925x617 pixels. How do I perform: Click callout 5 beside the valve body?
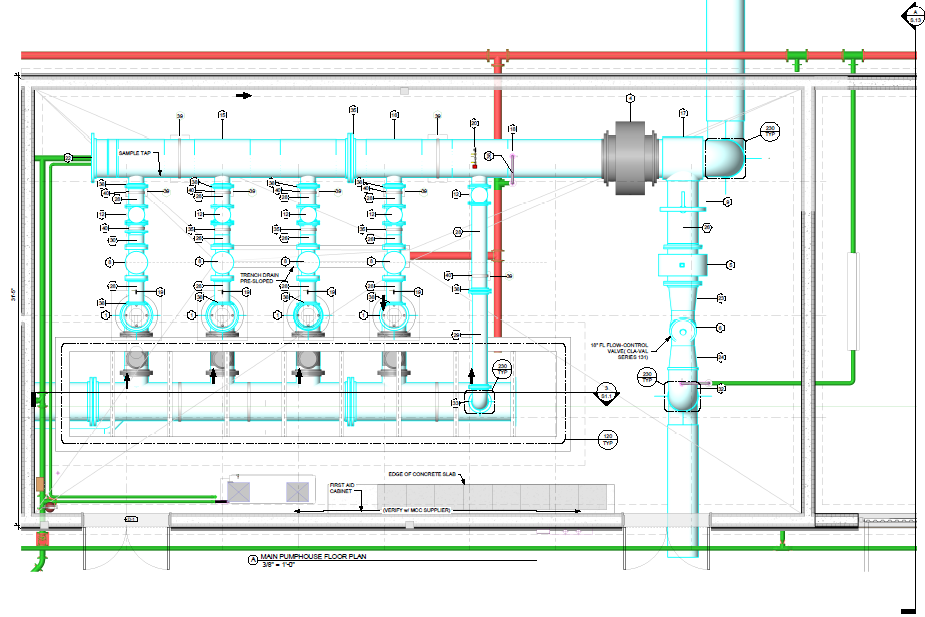click(x=730, y=265)
